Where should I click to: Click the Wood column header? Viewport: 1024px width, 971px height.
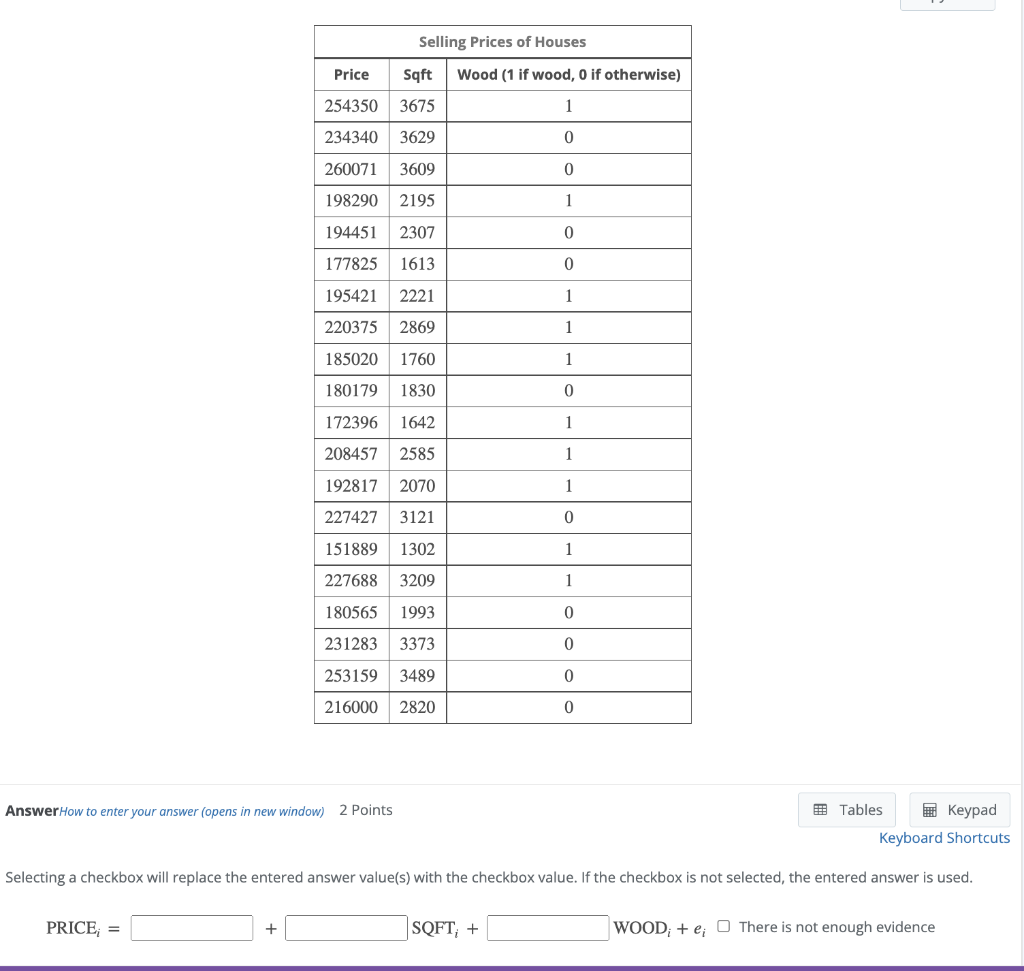coord(568,74)
